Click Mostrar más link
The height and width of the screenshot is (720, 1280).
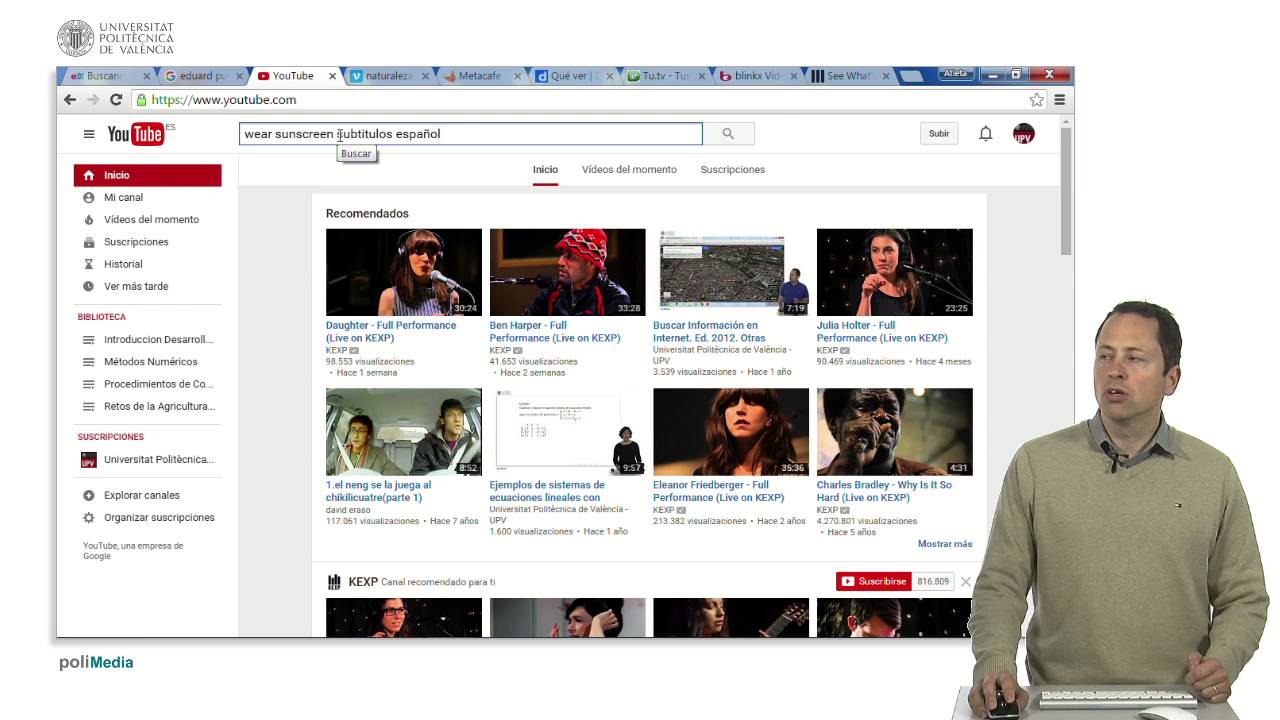point(945,544)
